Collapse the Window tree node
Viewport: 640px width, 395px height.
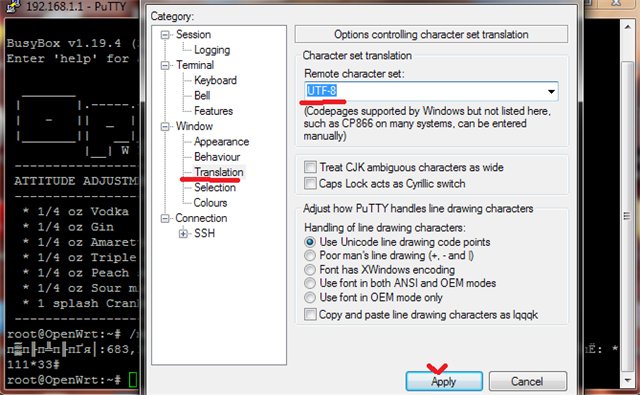tap(165, 126)
